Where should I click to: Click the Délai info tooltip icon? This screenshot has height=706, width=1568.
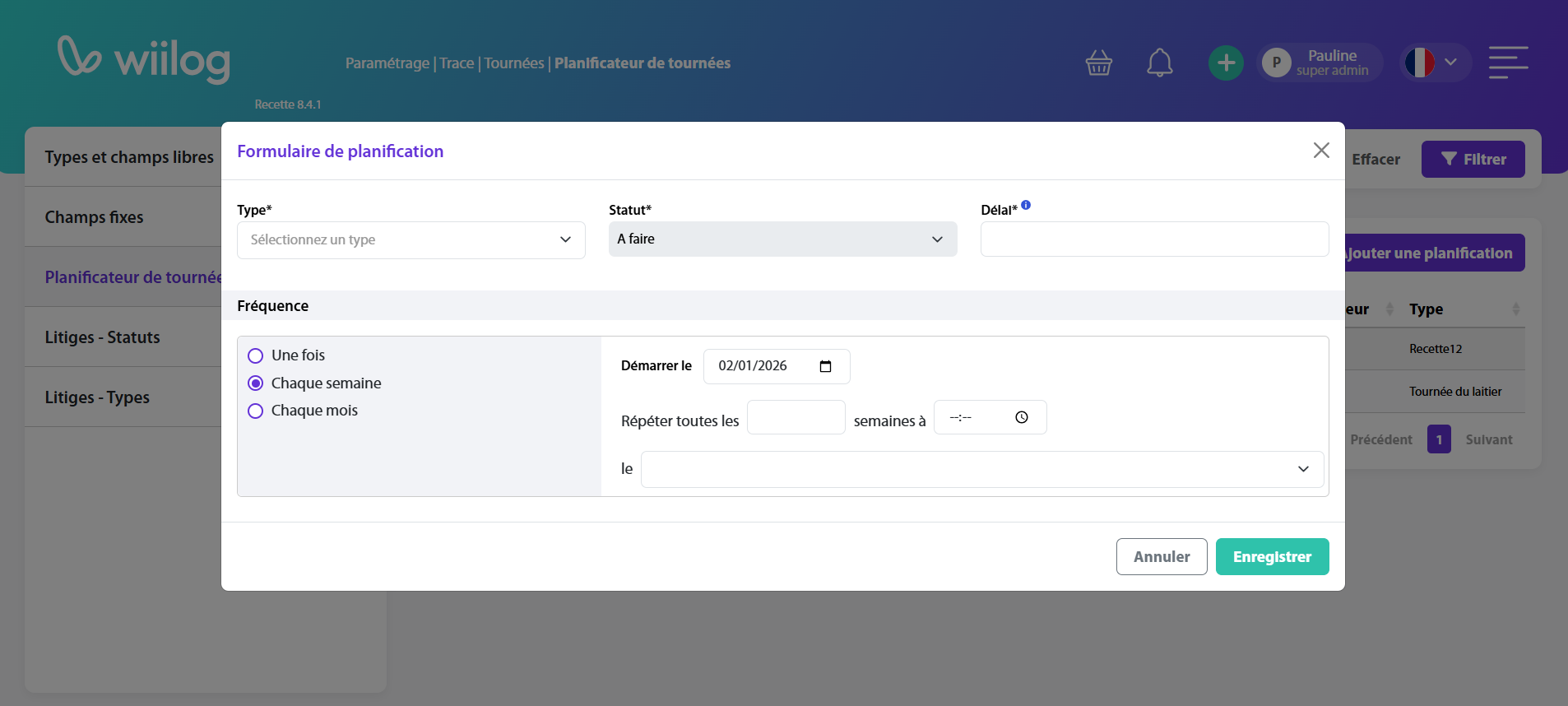pos(1026,206)
